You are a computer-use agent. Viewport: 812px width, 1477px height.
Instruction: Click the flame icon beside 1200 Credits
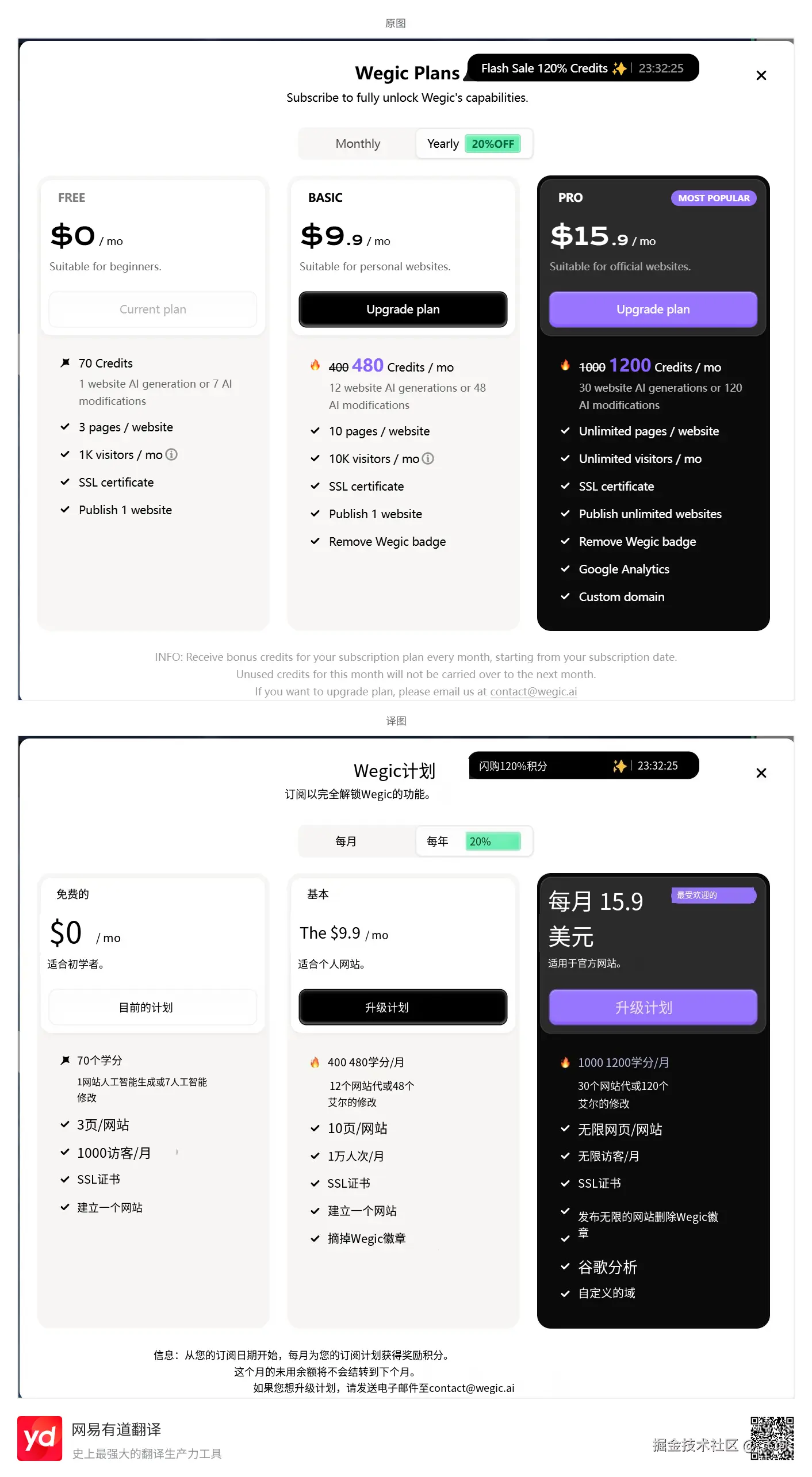click(x=565, y=365)
